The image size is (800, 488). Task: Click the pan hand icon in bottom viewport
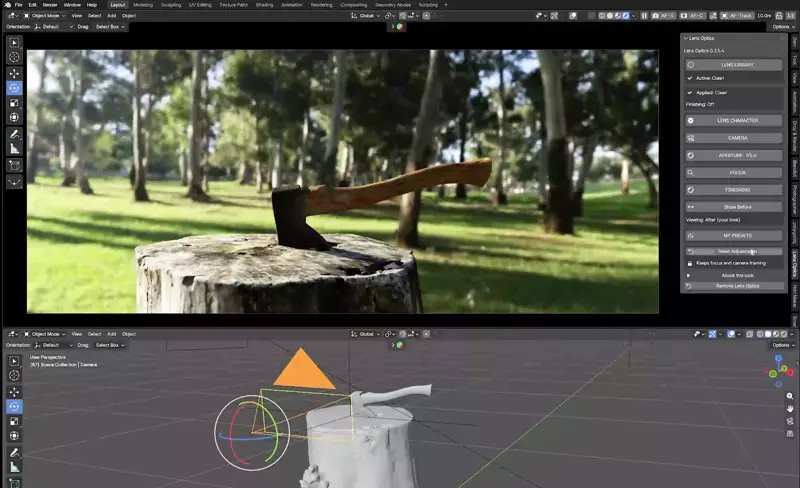[x=790, y=408]
